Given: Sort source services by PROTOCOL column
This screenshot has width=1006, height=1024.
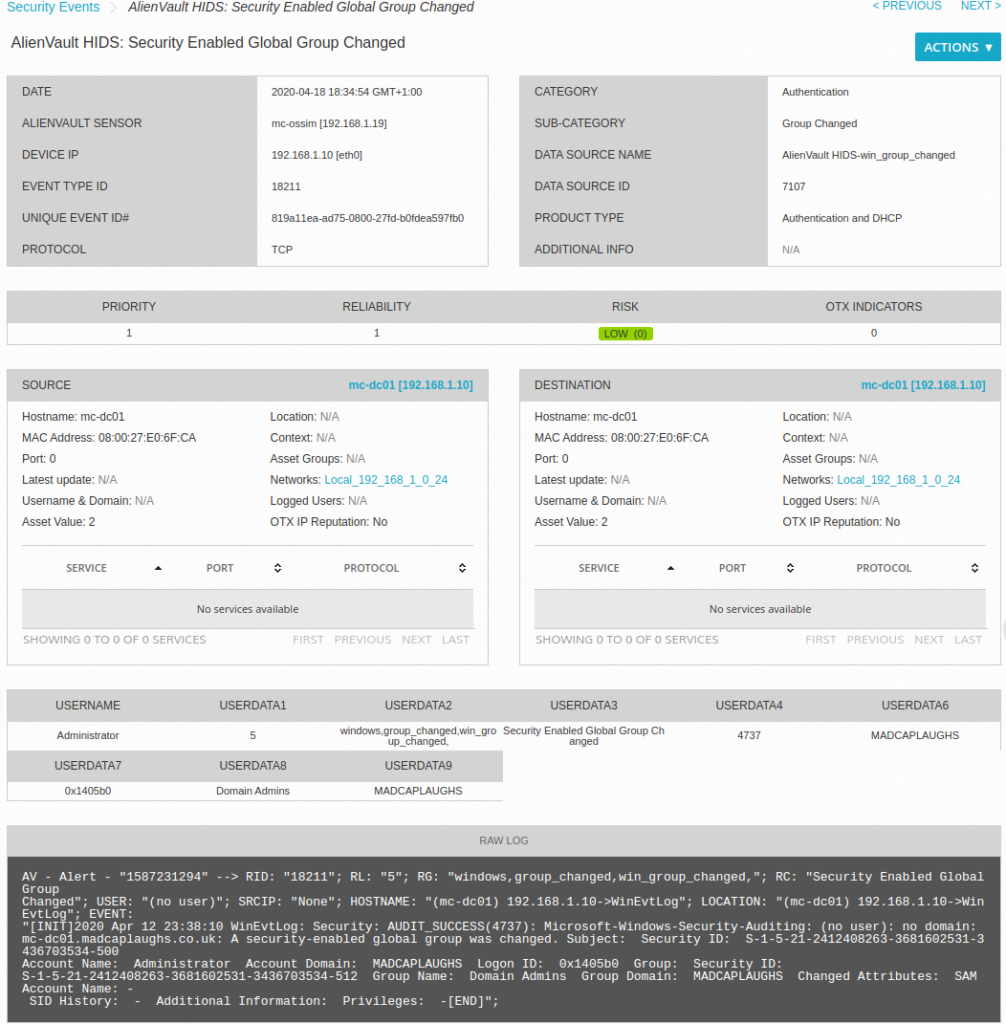Looking at the screenshot, I should 371,568.
